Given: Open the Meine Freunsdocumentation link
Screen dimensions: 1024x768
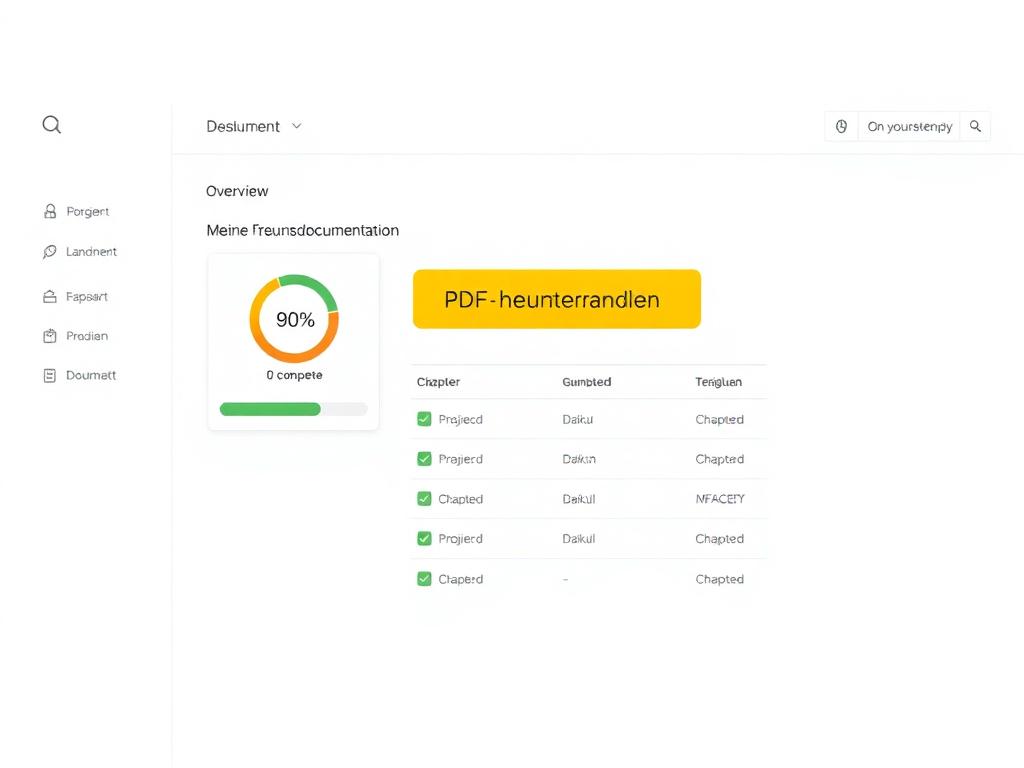Looking at the screenshot, I should point(303,229).
